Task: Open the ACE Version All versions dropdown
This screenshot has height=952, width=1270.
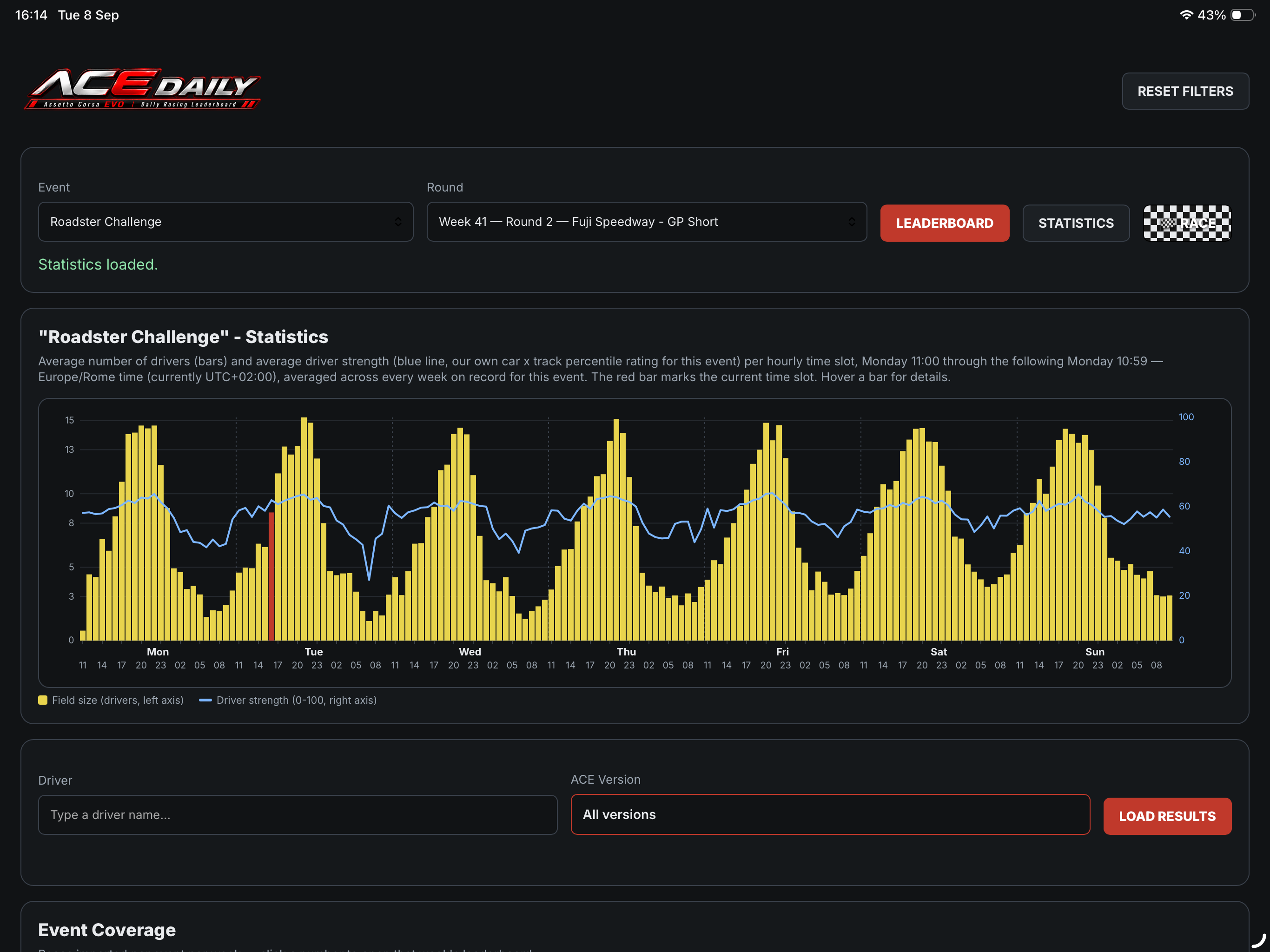Action: pos(830,814)
